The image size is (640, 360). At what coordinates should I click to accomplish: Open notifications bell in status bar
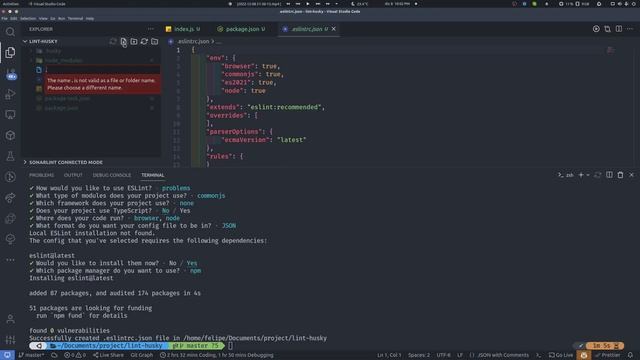(631, 355)
